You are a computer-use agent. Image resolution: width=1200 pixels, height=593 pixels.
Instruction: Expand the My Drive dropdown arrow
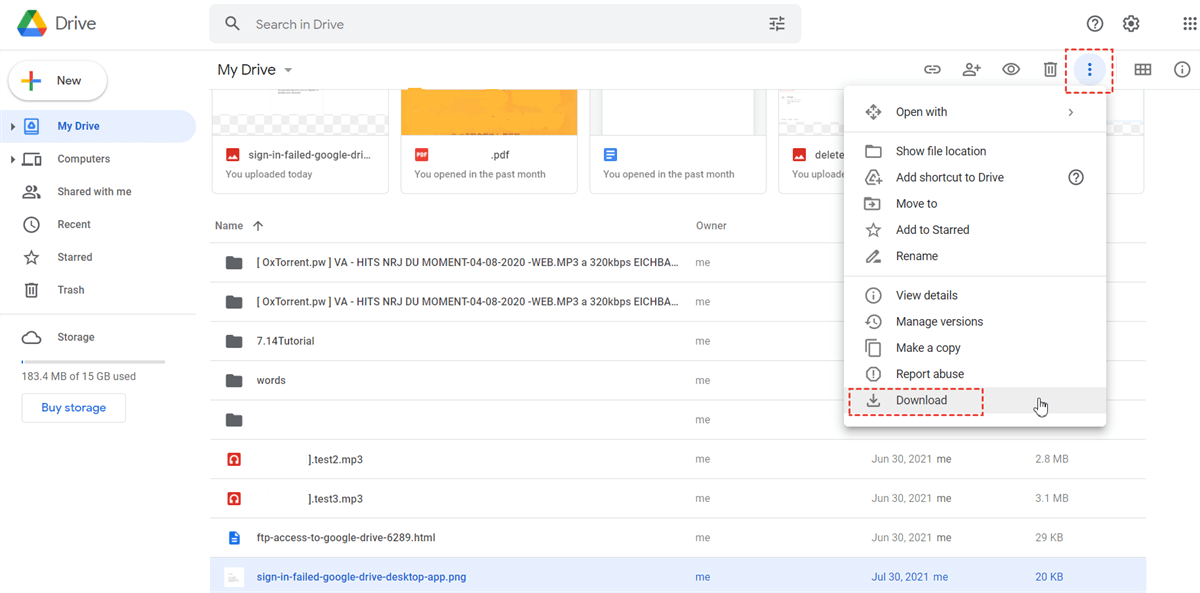(x=289, y=71)
